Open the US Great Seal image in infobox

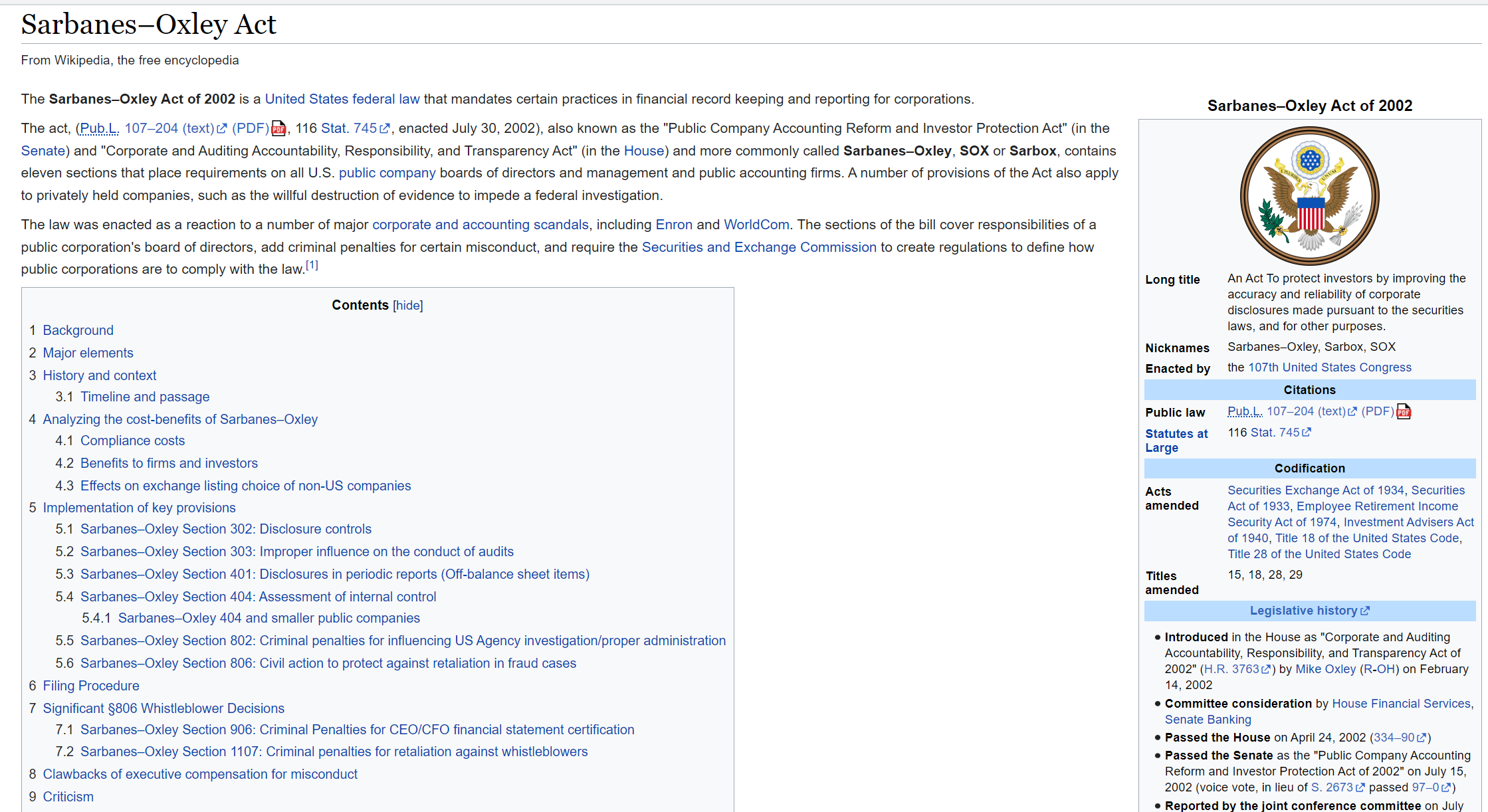[1309, 196]
